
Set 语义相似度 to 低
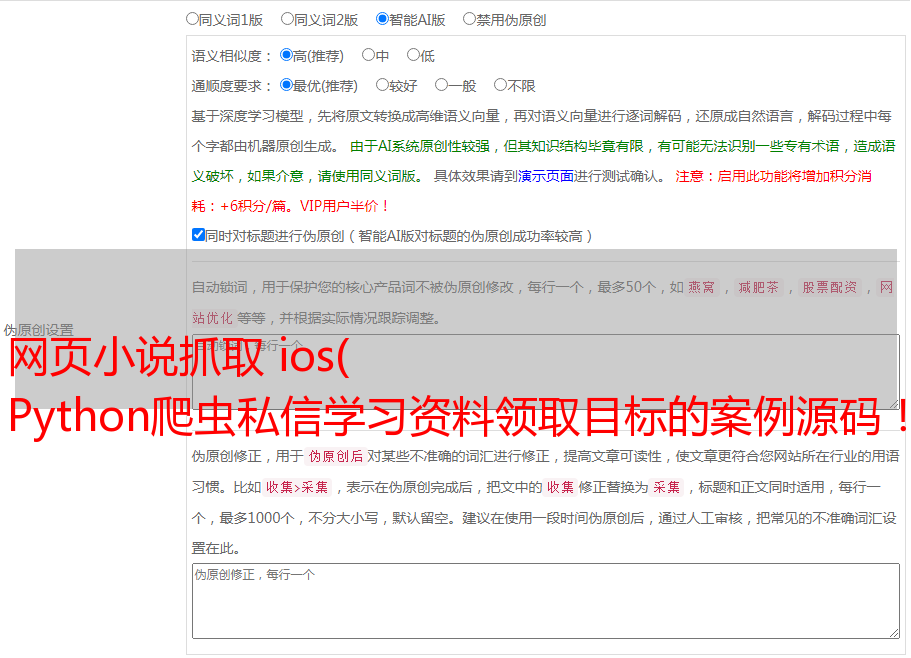tap(413, 55)
